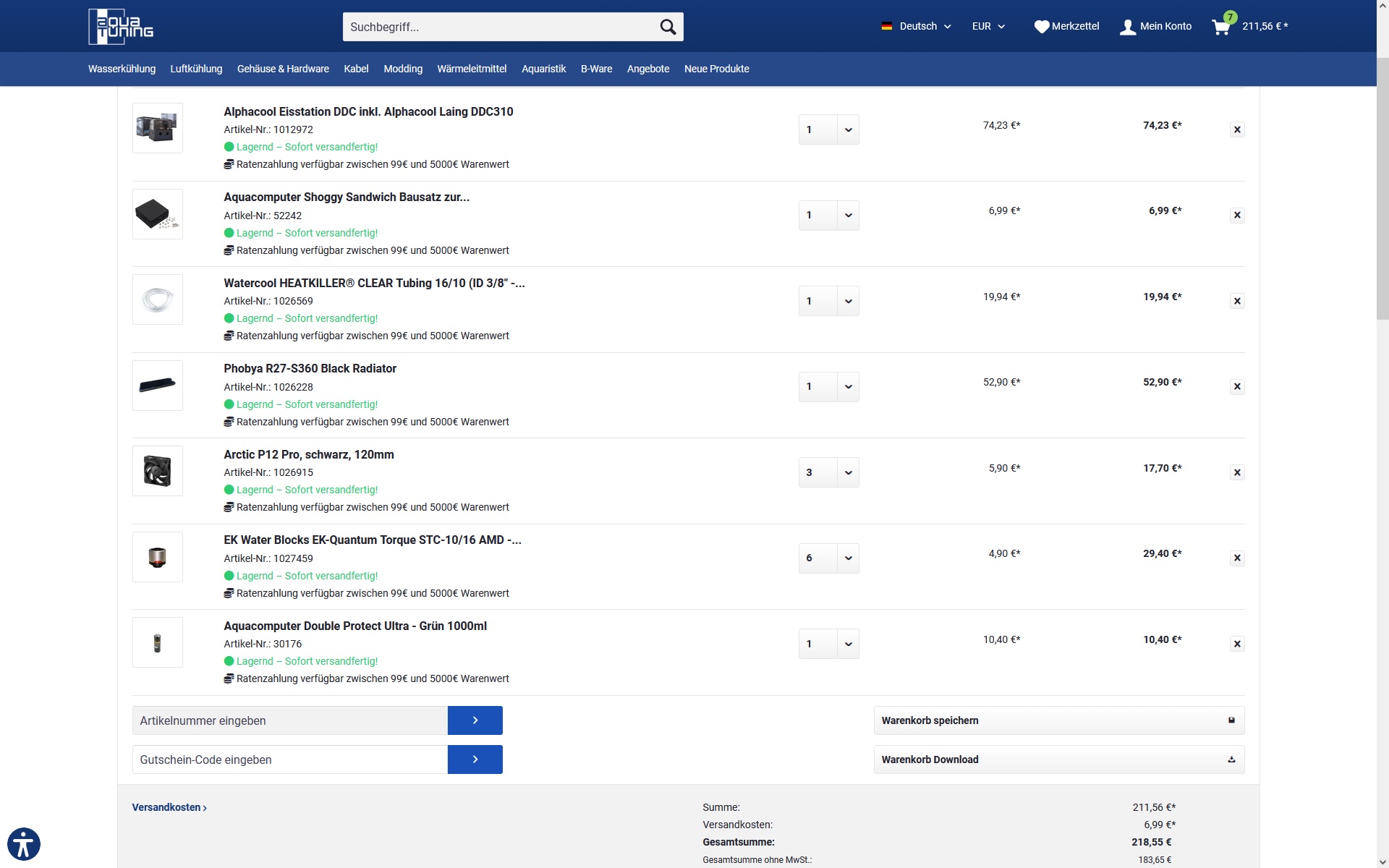Click the search magnifier icon
The image size is (1389, 868).
tap(667, 27)
